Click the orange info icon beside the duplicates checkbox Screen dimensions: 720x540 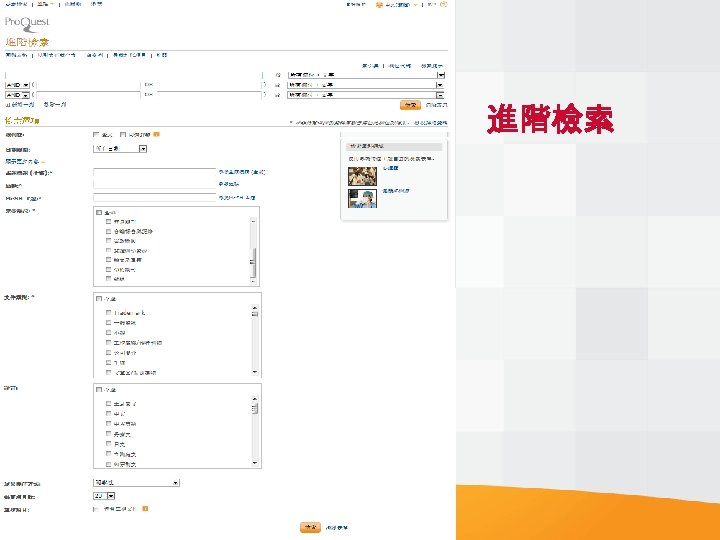(x=145, y=509)
